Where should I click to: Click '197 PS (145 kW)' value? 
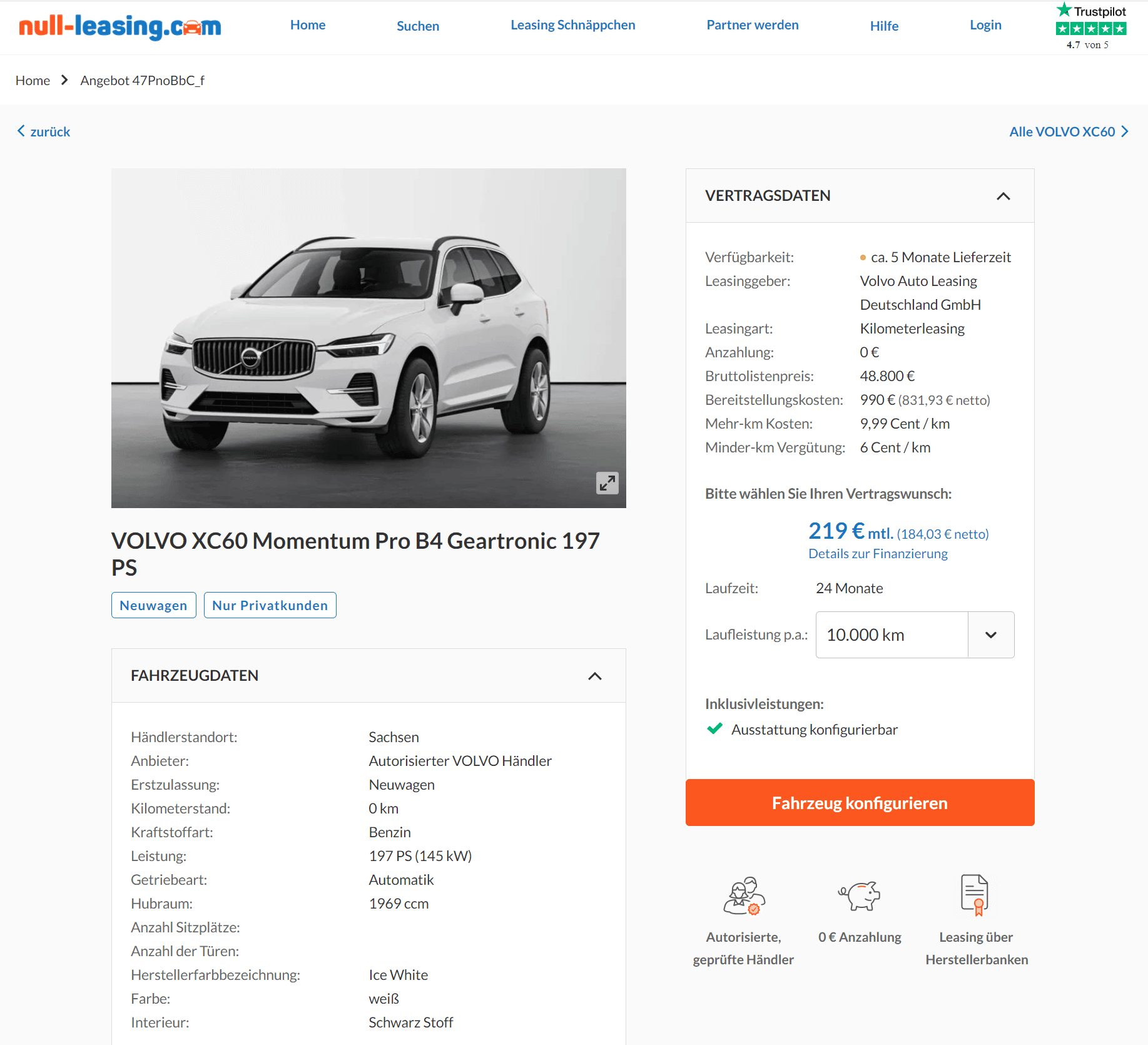(420, 856)
